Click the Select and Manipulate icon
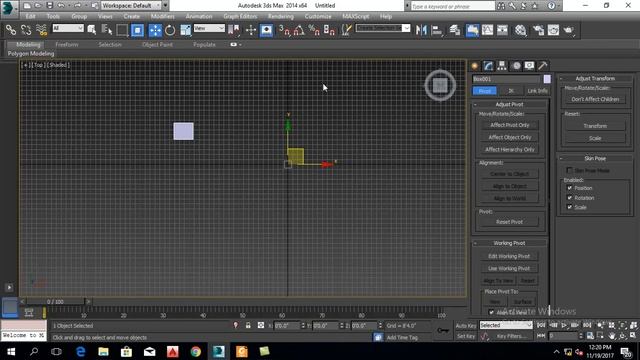The height and width of the screenshot is (360, 640). [x=251, y=30]
